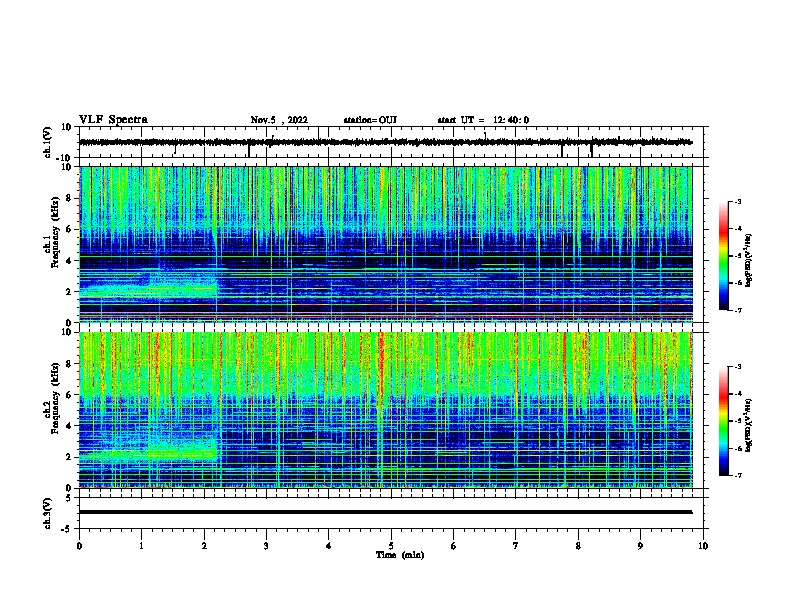
Task: Click the "6" kHz tick on ch.1 spectrogram
Action: (x=69, y=229)
